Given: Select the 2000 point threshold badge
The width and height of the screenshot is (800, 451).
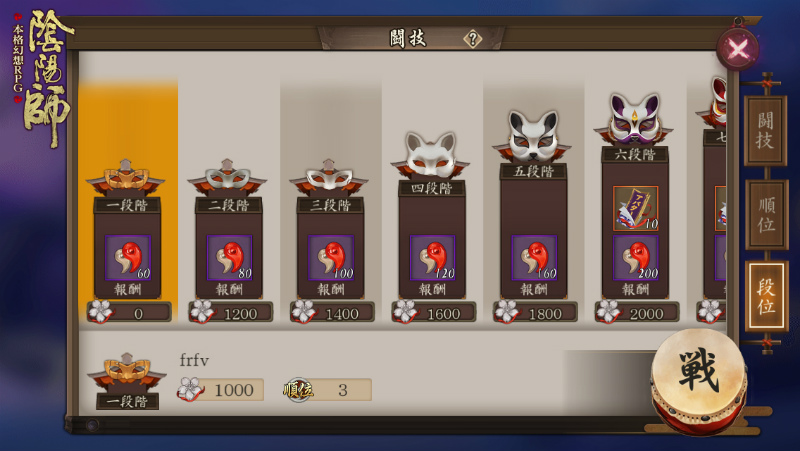Looking at the screenshot, I should (637, 312).
